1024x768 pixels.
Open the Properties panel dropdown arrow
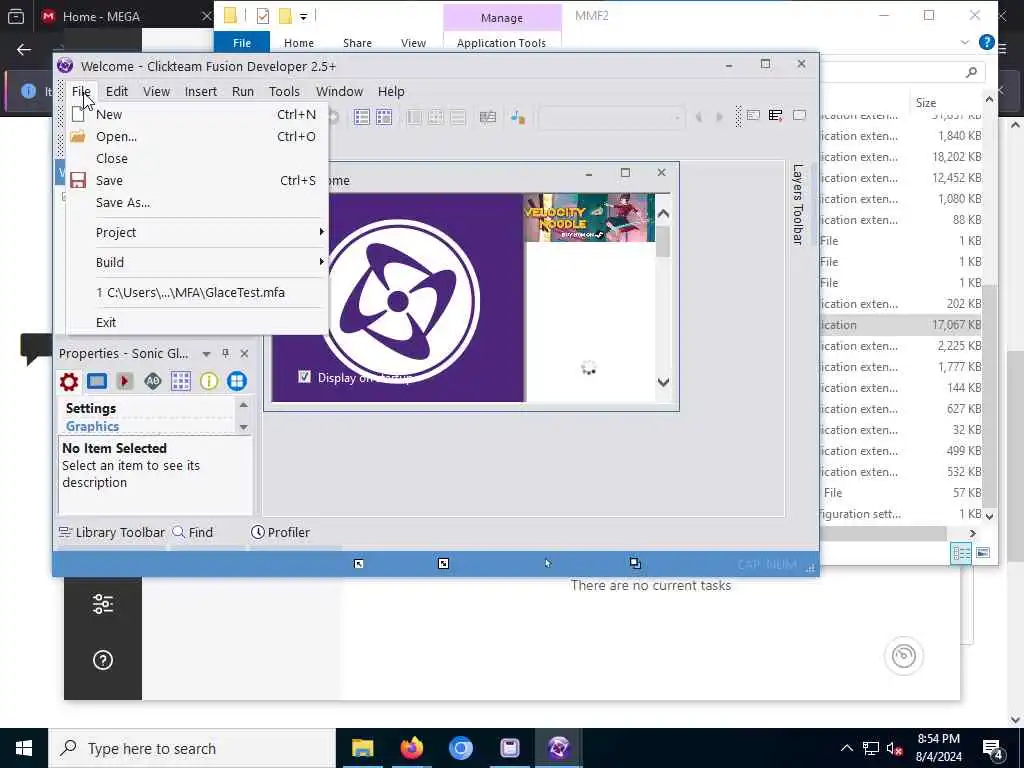point(206,353)
